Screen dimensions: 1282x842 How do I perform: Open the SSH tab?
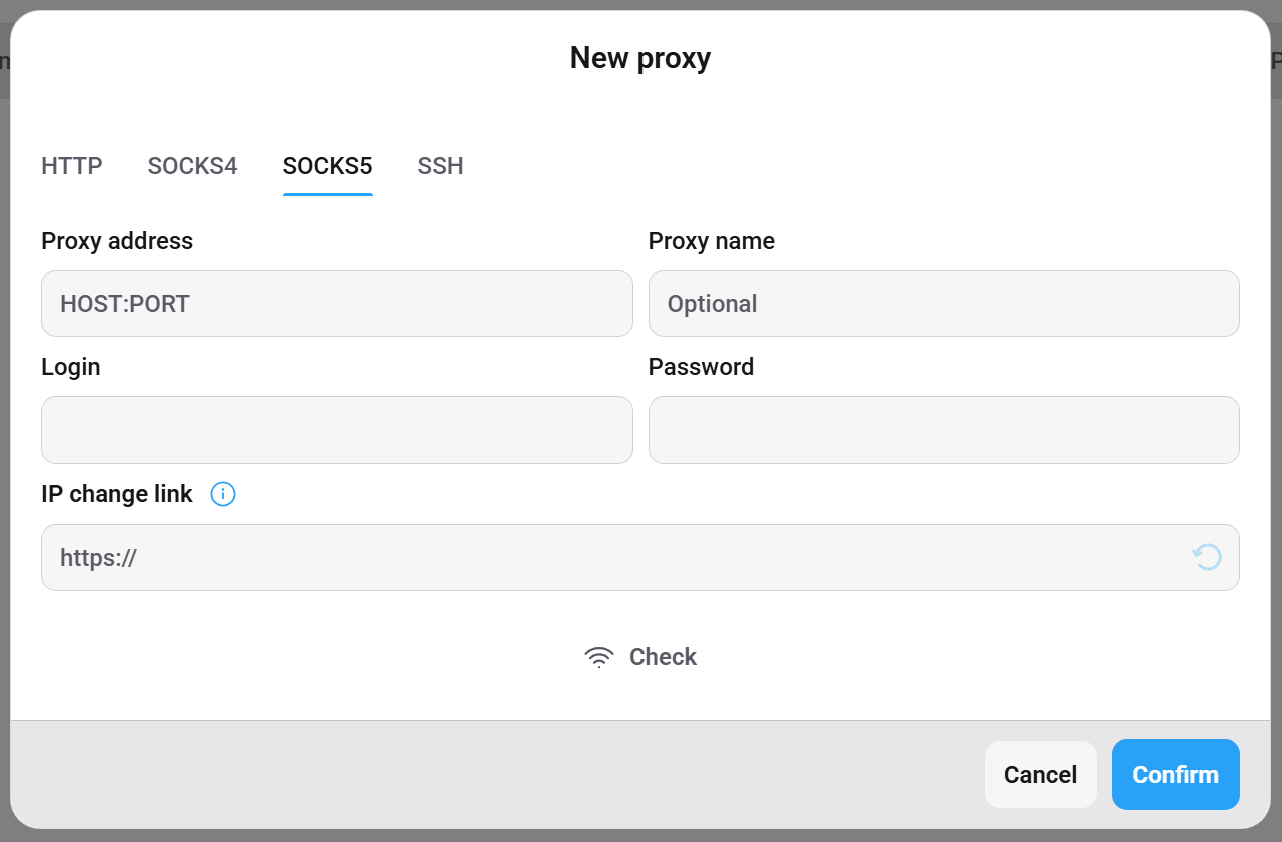click(440, 166)
